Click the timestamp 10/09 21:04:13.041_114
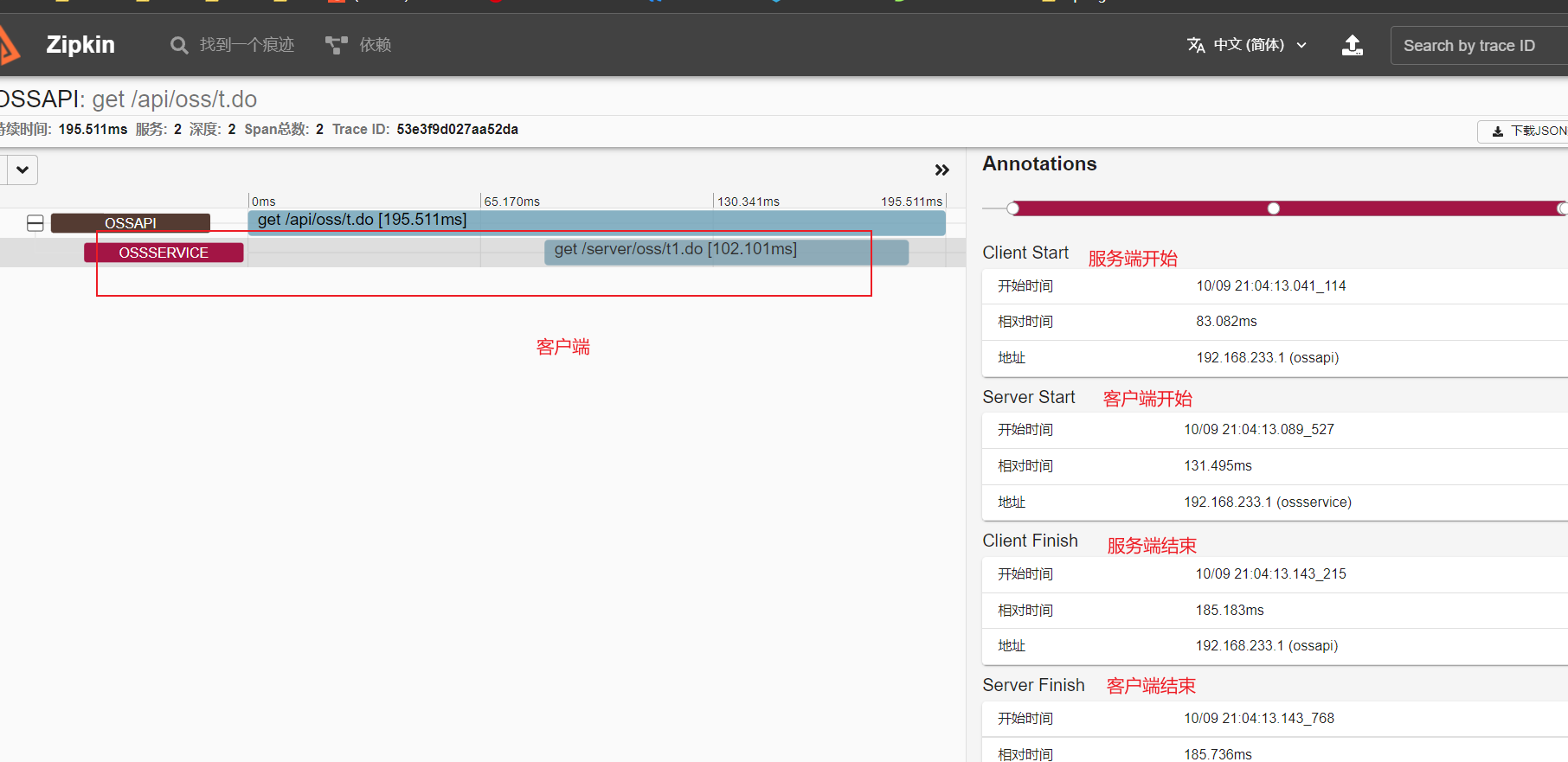Image resolution: width=1568 pixels, height=762 pixels. [x=1271, y=285]
